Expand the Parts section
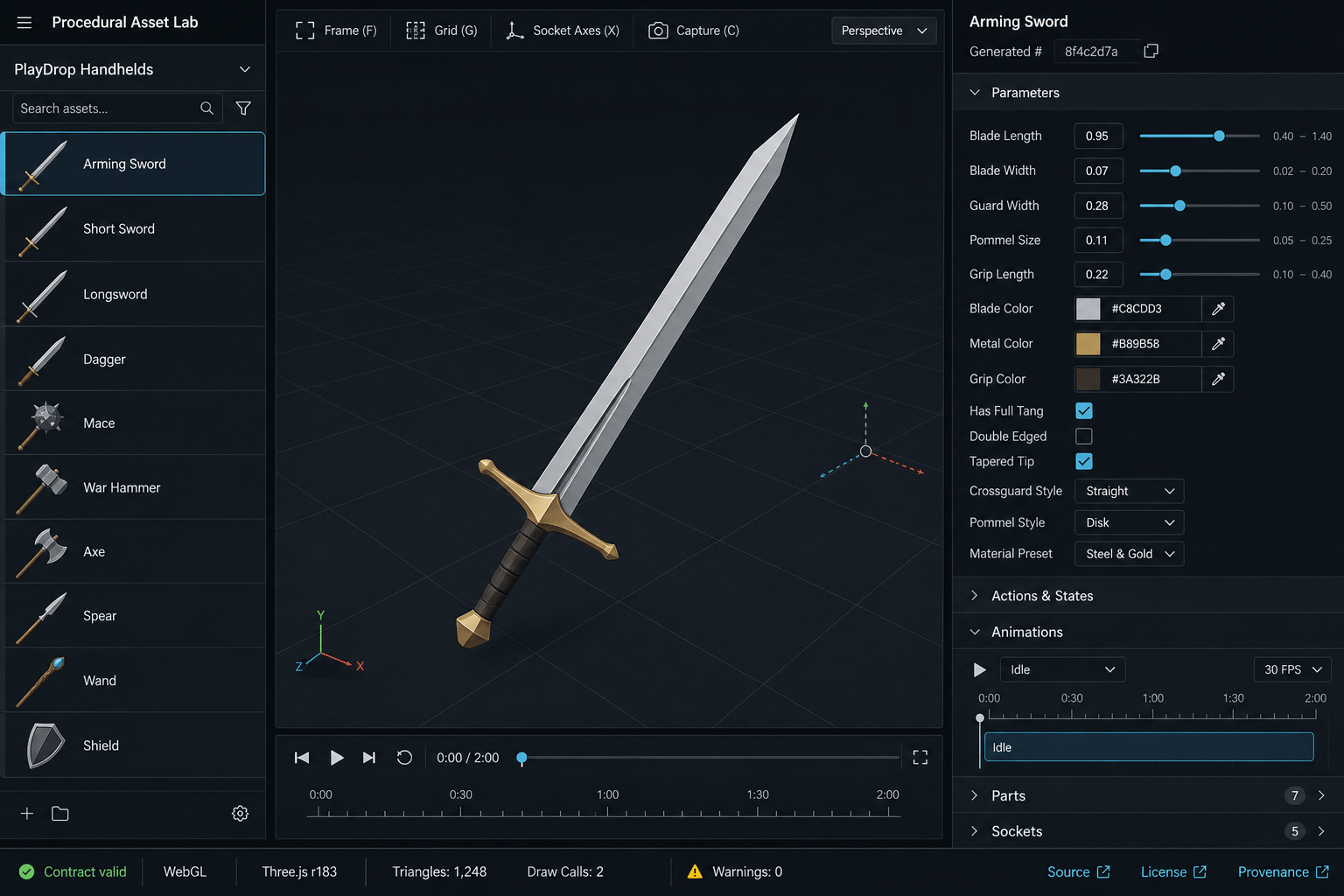1344x896 pixels. pyautogui.click(x=1148, y=795)
